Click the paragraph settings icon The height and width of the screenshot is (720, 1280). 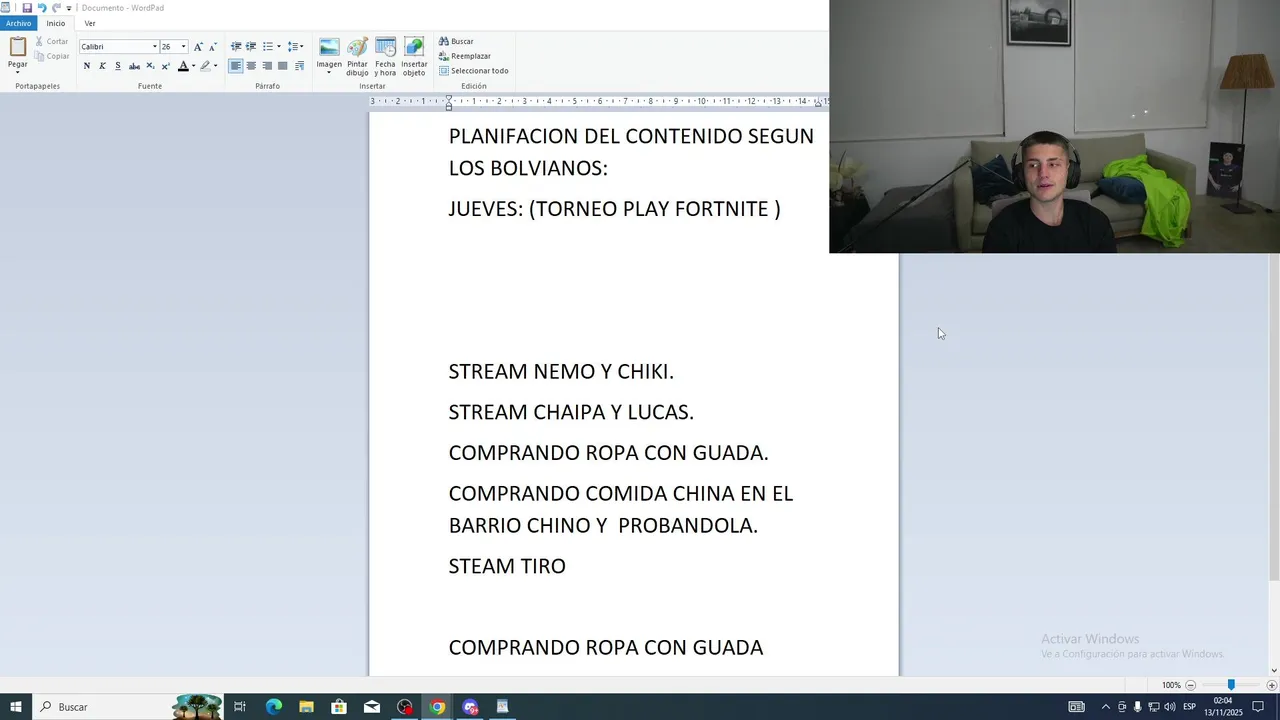(x=299, y=66)
